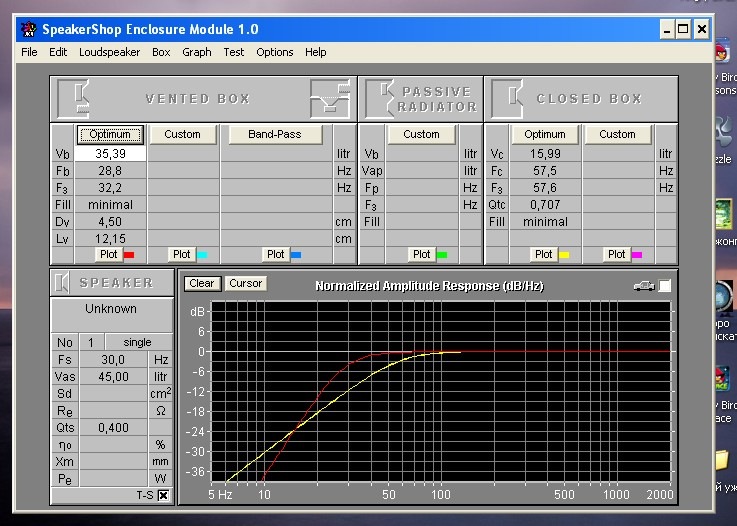This screenshot has width=737, height=526.
Task: Open the Help menu
Action: coord(315,52)
